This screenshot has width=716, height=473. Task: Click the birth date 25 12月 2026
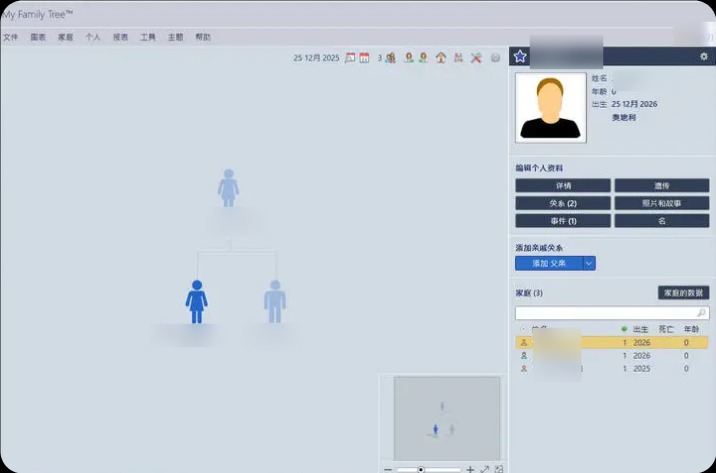point(634,104)
